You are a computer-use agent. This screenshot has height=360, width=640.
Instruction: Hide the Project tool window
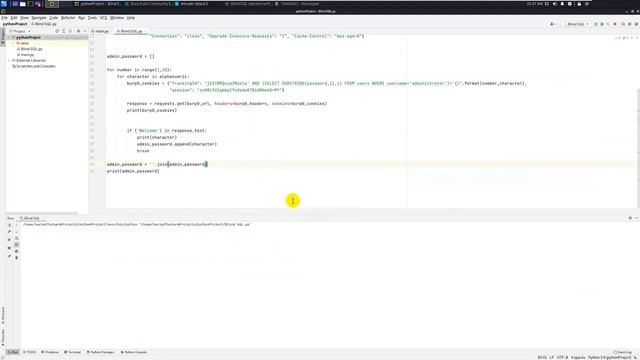pyautogui.click(x=85, y=31)
